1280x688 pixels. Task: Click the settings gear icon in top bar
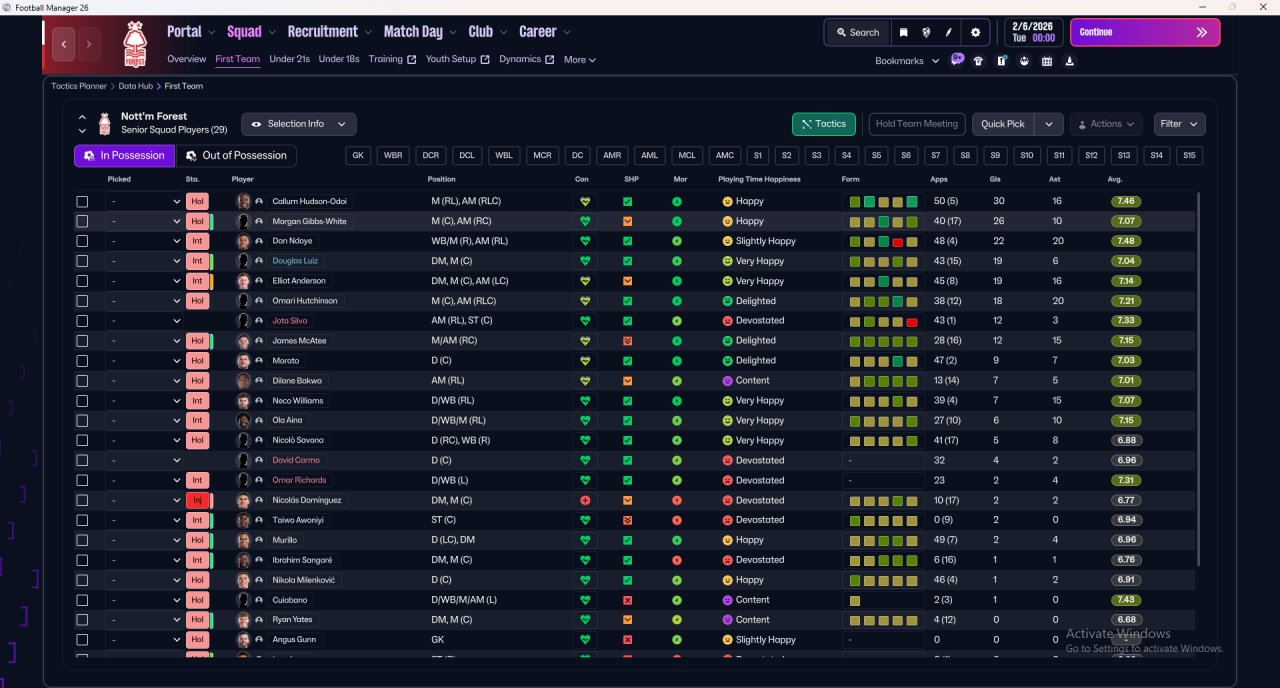click(975, 32)
